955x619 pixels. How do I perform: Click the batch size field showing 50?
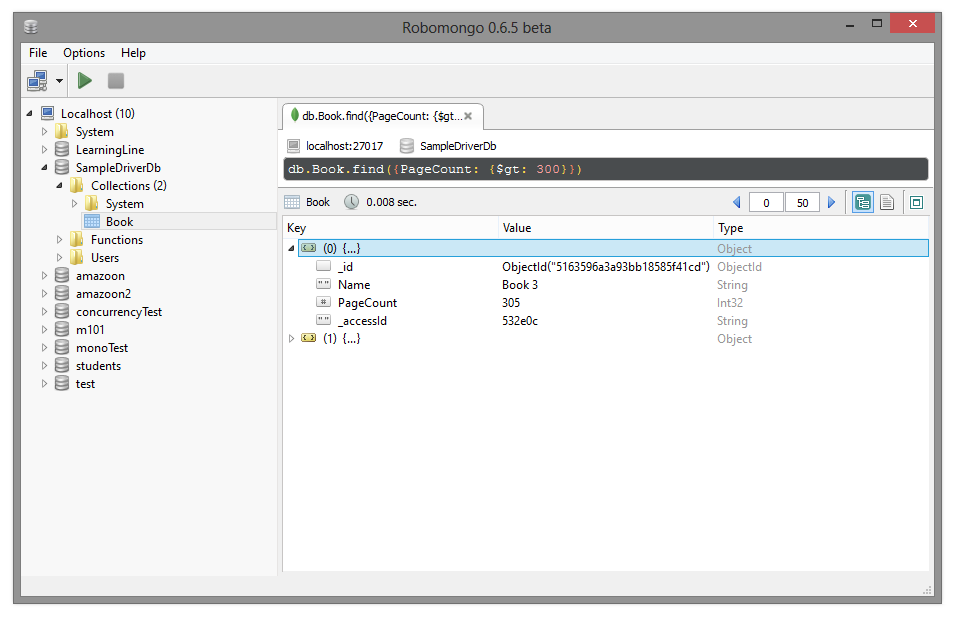[802, 203]
